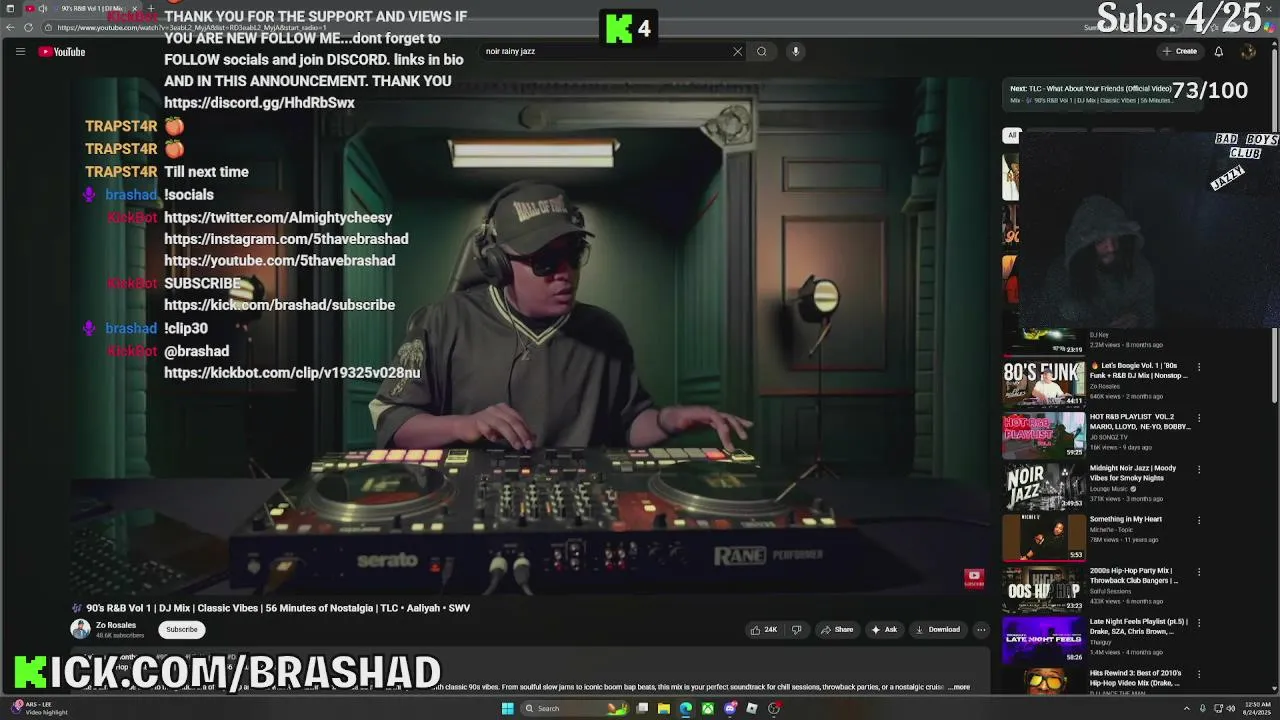The height and width of the screenshot is (720, 1280).
Task: Open Zo Rosales channel avatar
Action: (80, 629)
